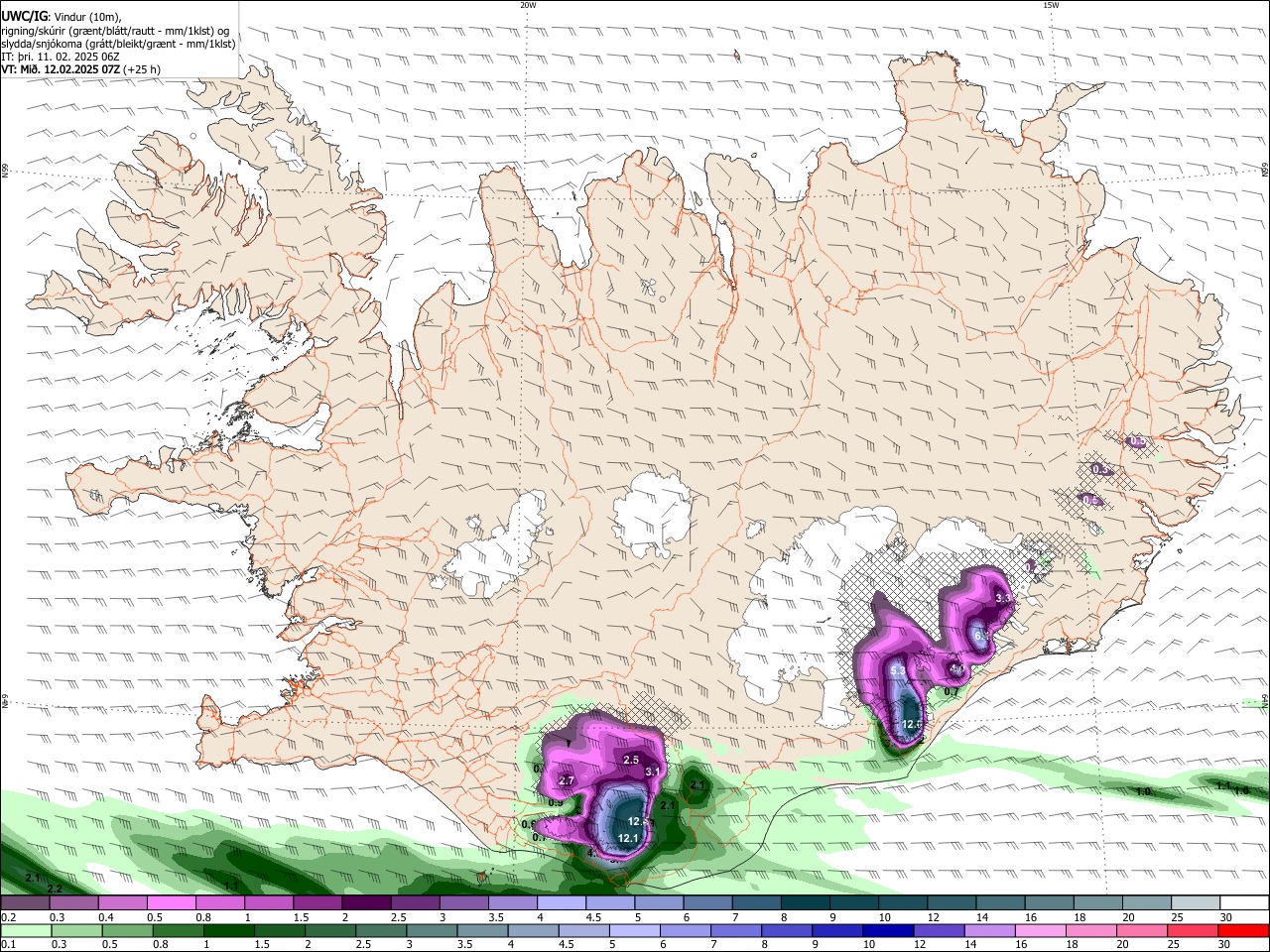Click the 15W longitude label

1051,5
